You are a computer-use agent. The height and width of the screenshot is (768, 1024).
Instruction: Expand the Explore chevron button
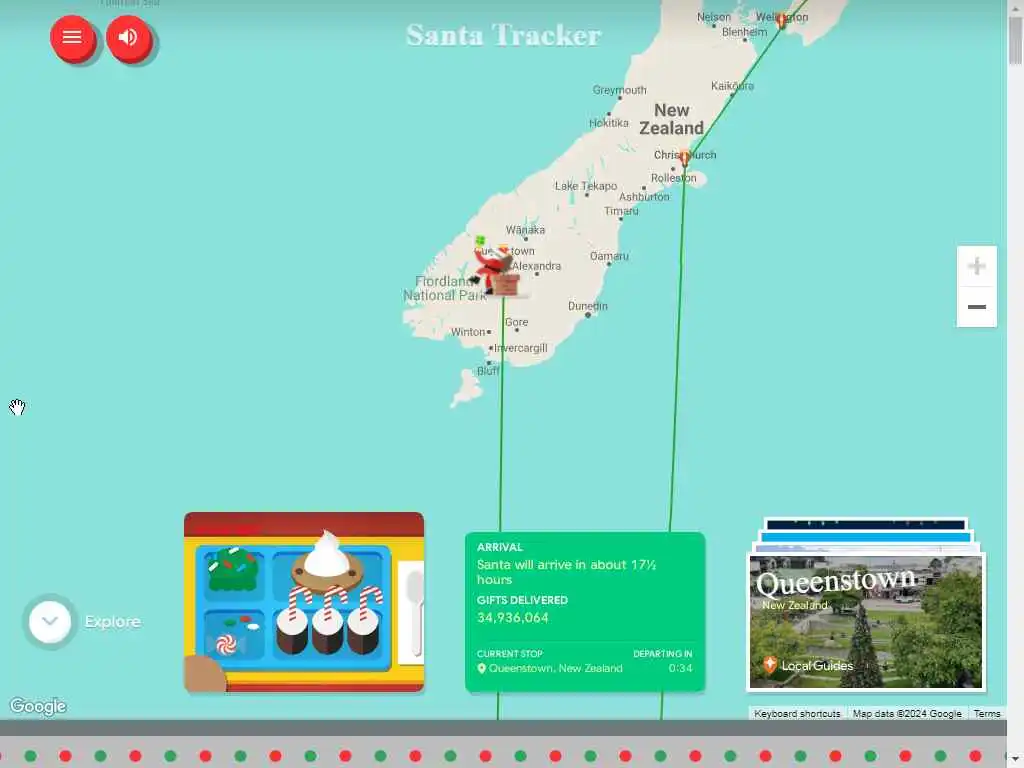[x=50, y=621]
